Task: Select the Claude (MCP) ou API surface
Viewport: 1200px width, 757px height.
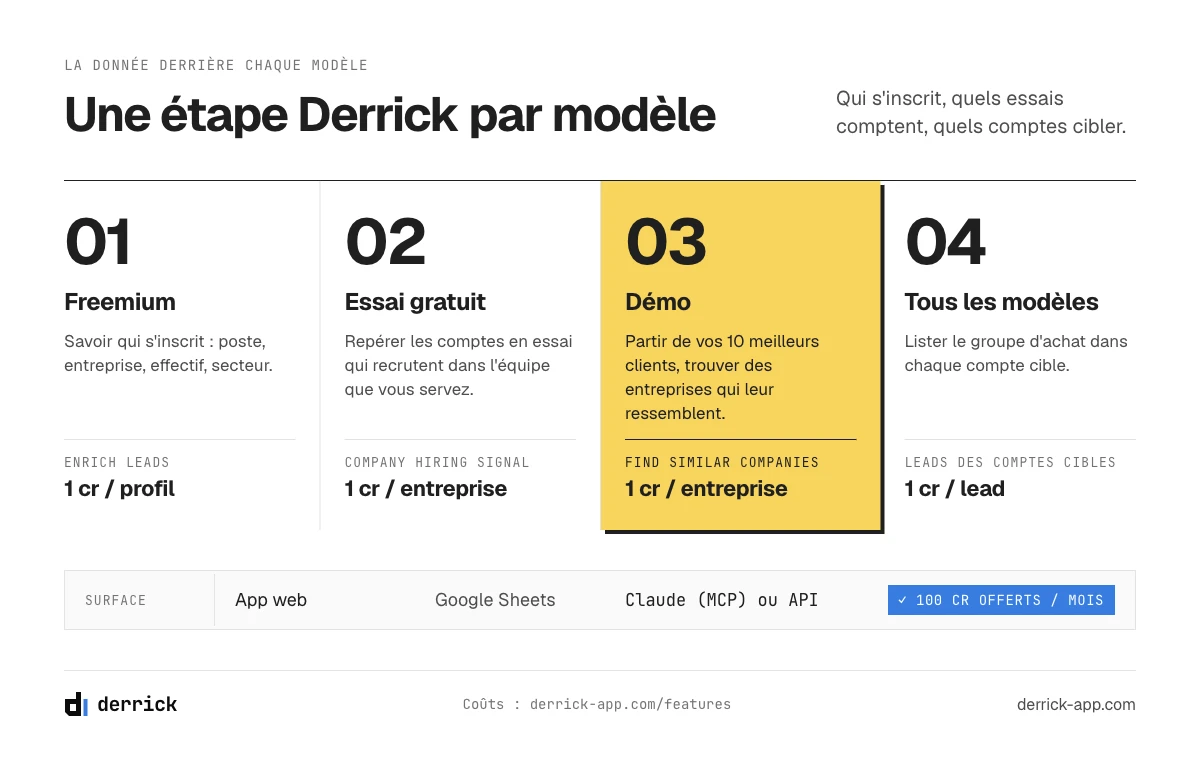Action: click(721, 600)
